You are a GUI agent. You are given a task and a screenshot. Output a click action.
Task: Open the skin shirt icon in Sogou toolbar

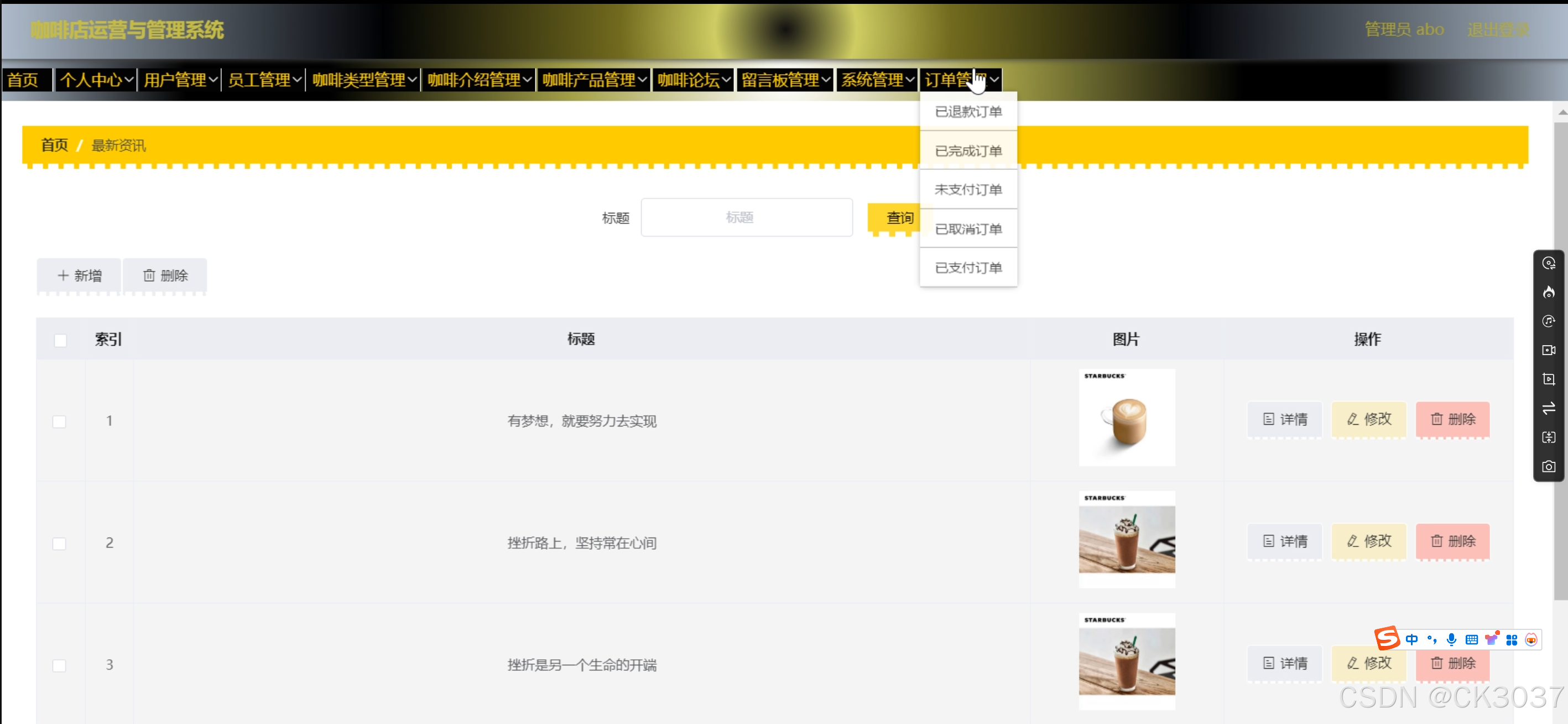click(x=1491, y=639)
